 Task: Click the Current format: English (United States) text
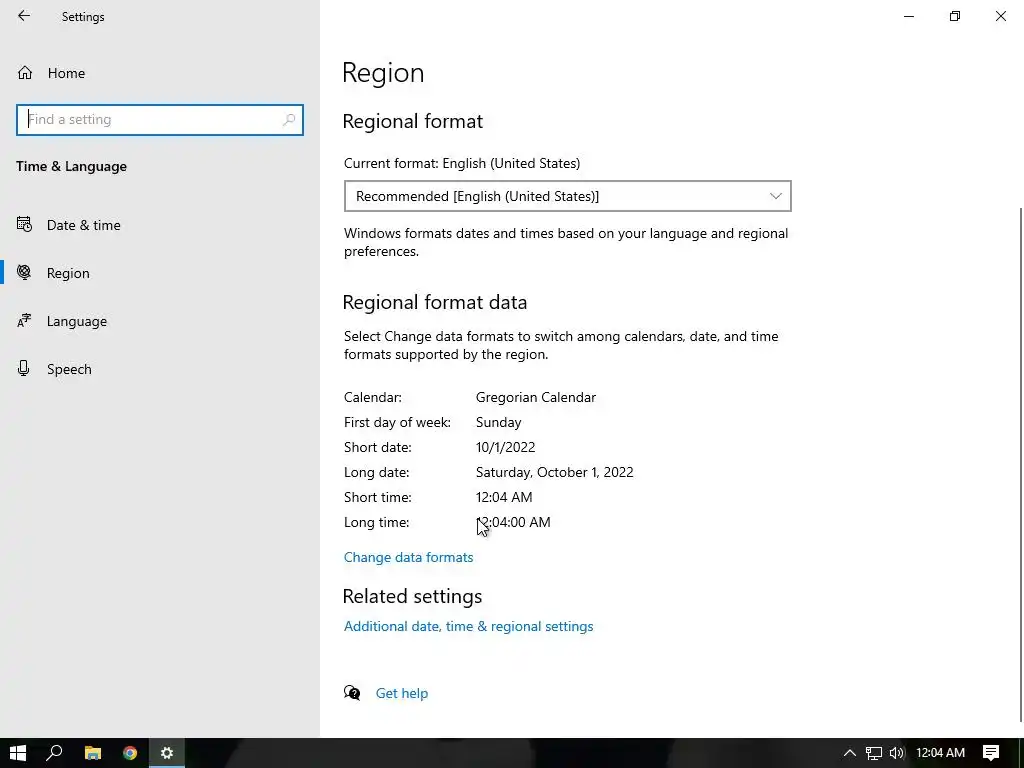[x=462, y=163]
